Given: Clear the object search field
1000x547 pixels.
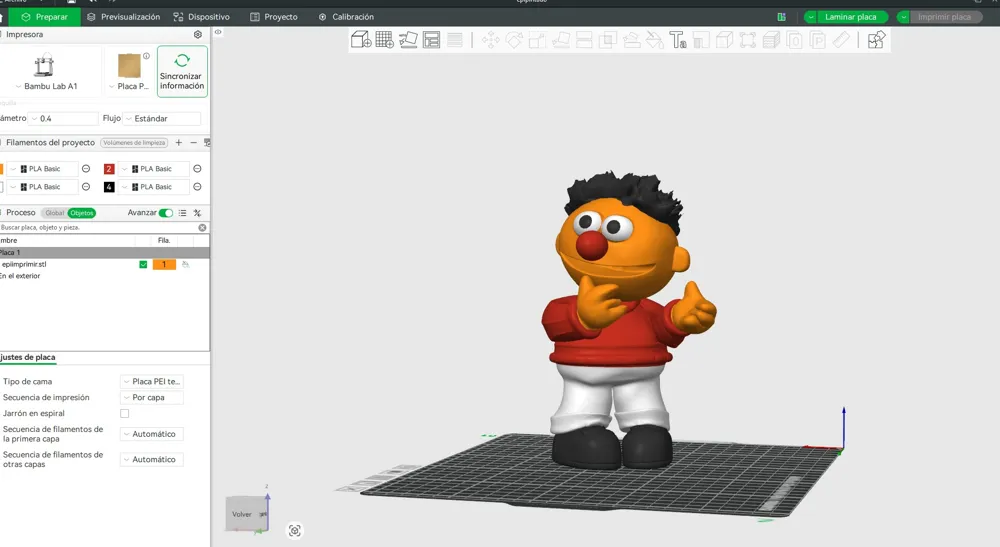Looking at the screenshot, I should [202, 228].
